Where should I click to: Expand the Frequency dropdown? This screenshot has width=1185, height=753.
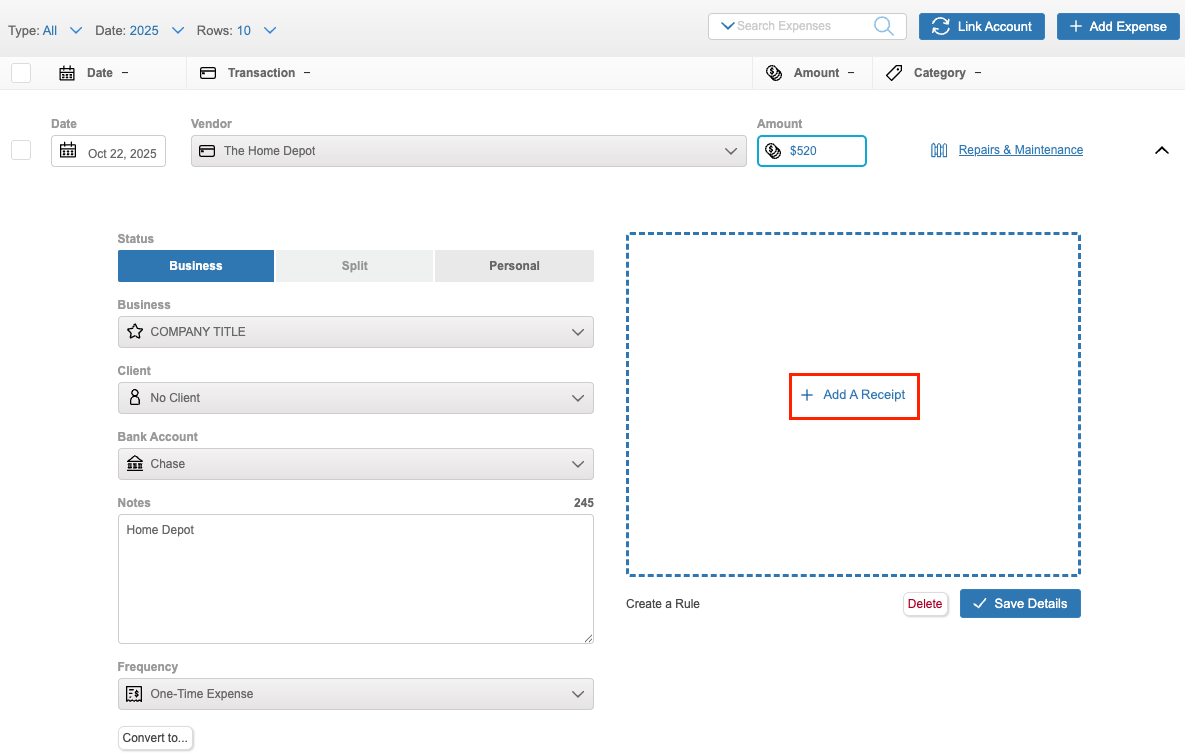tap(355, 694)
